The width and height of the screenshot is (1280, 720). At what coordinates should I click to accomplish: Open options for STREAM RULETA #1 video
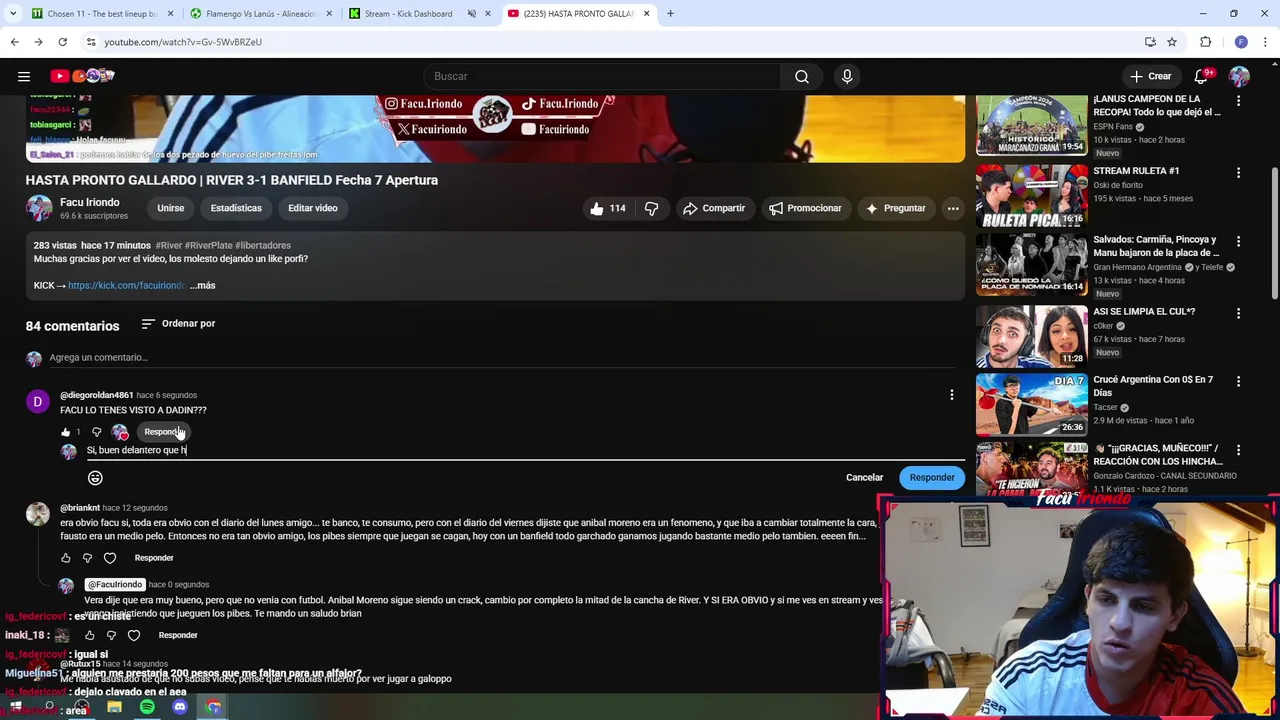click(1238, 173)
